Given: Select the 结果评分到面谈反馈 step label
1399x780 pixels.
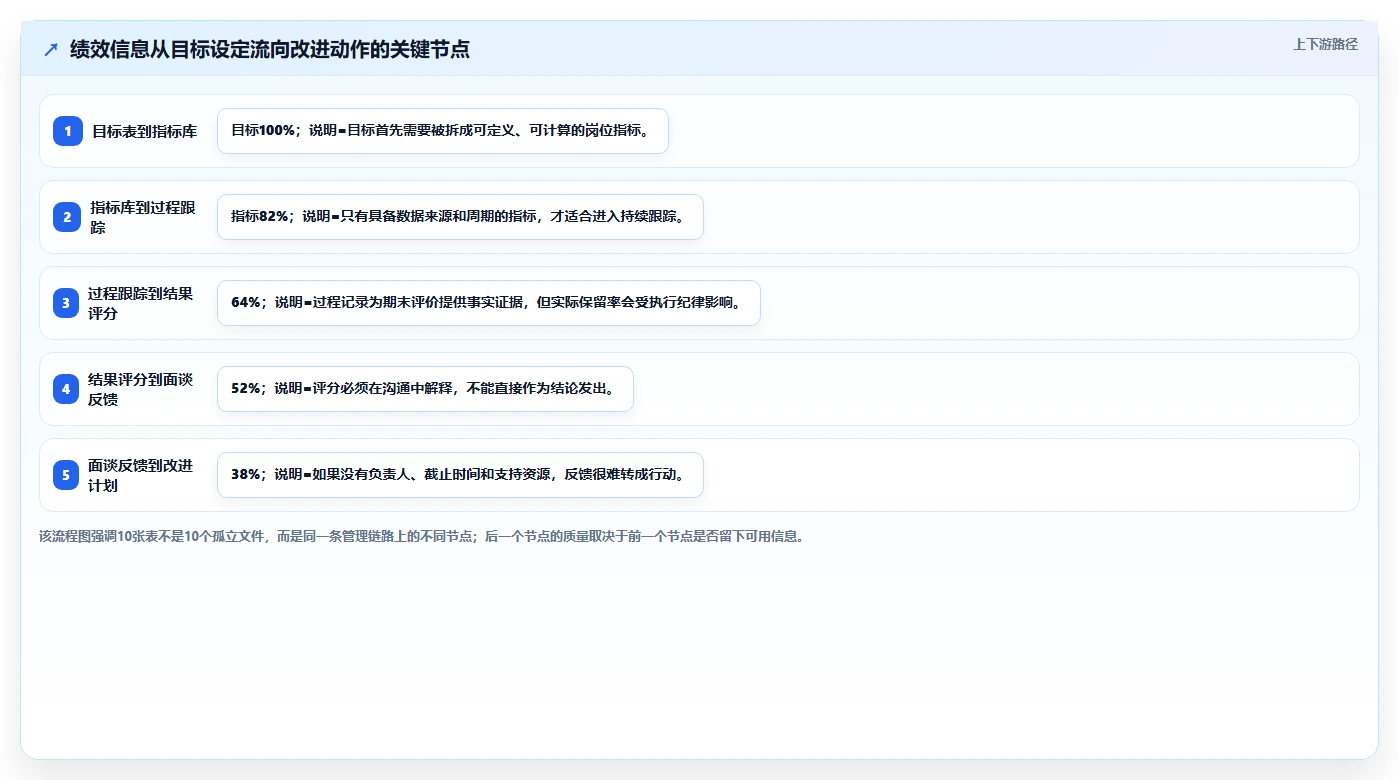Looking at the screenshot, I should coord(141,389).
